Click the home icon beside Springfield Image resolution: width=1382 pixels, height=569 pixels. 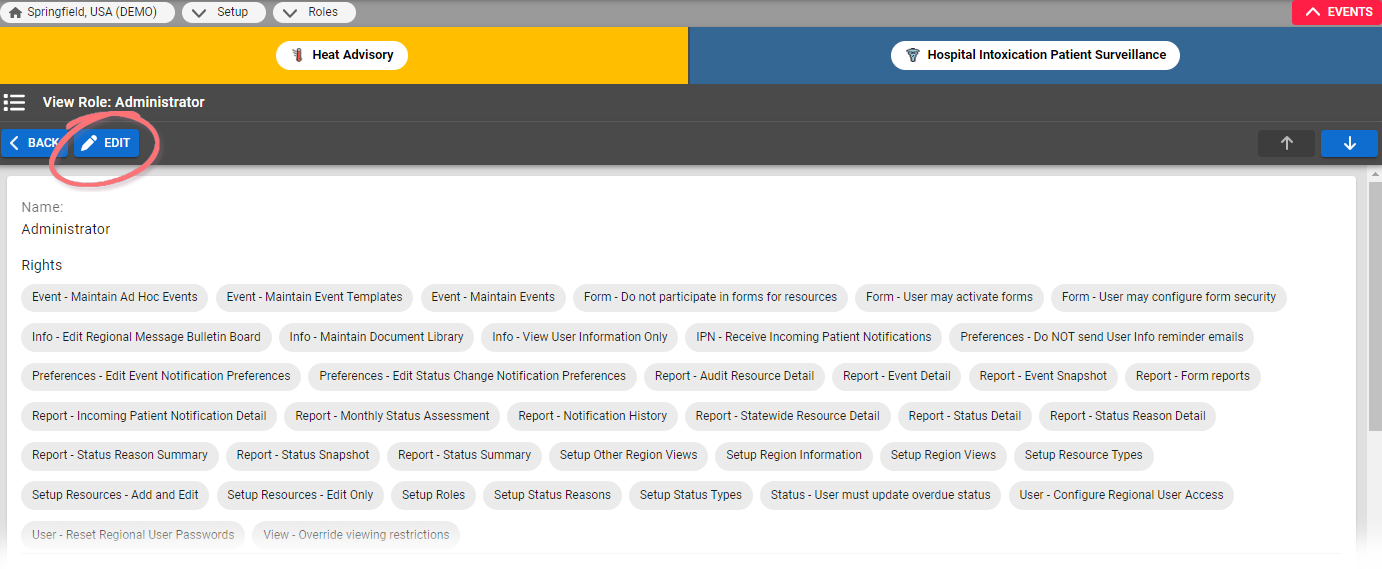pyautogui.click(x=15, y=12)
